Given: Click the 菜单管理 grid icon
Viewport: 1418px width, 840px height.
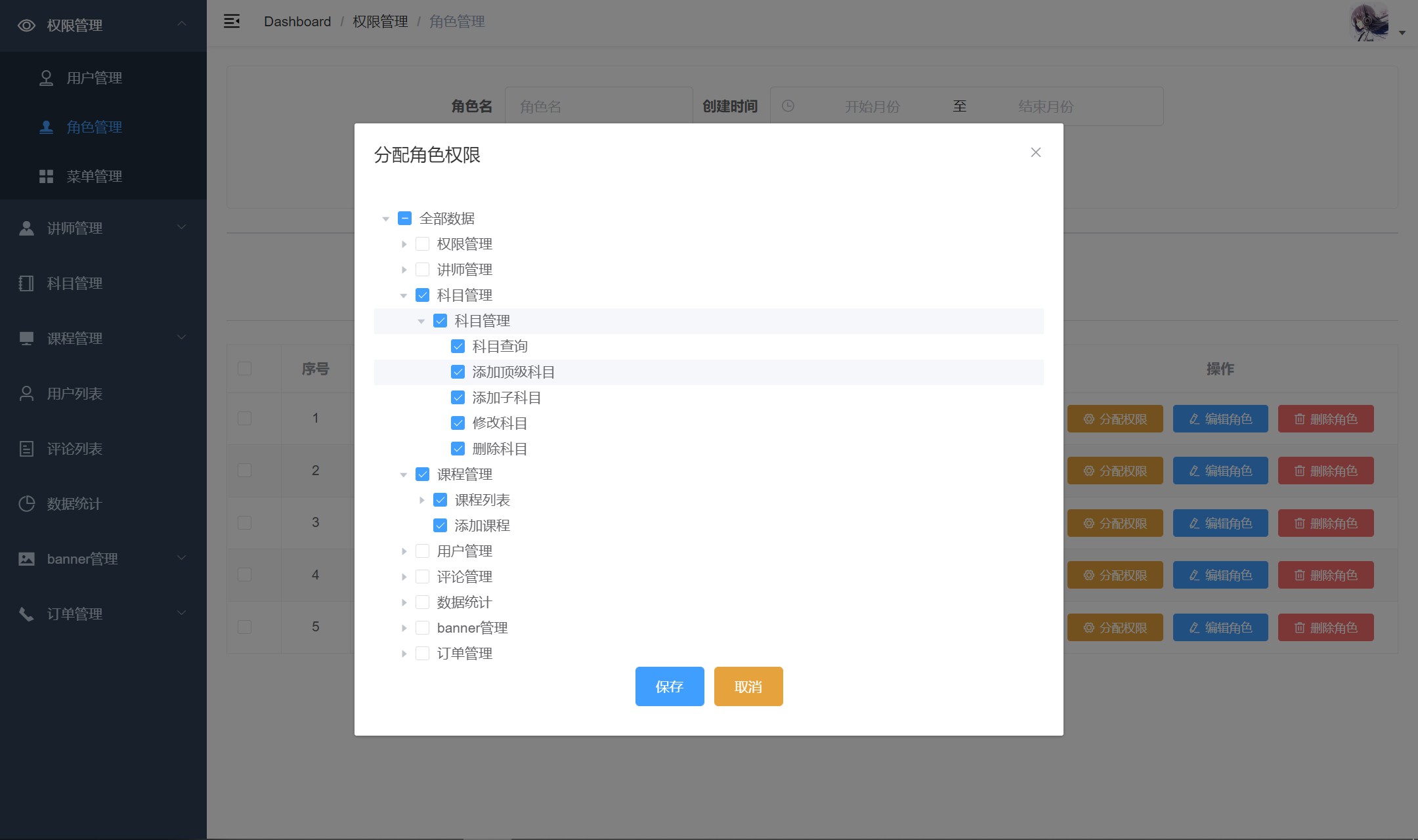Looking at the screenshot, I should coord(46,177).
